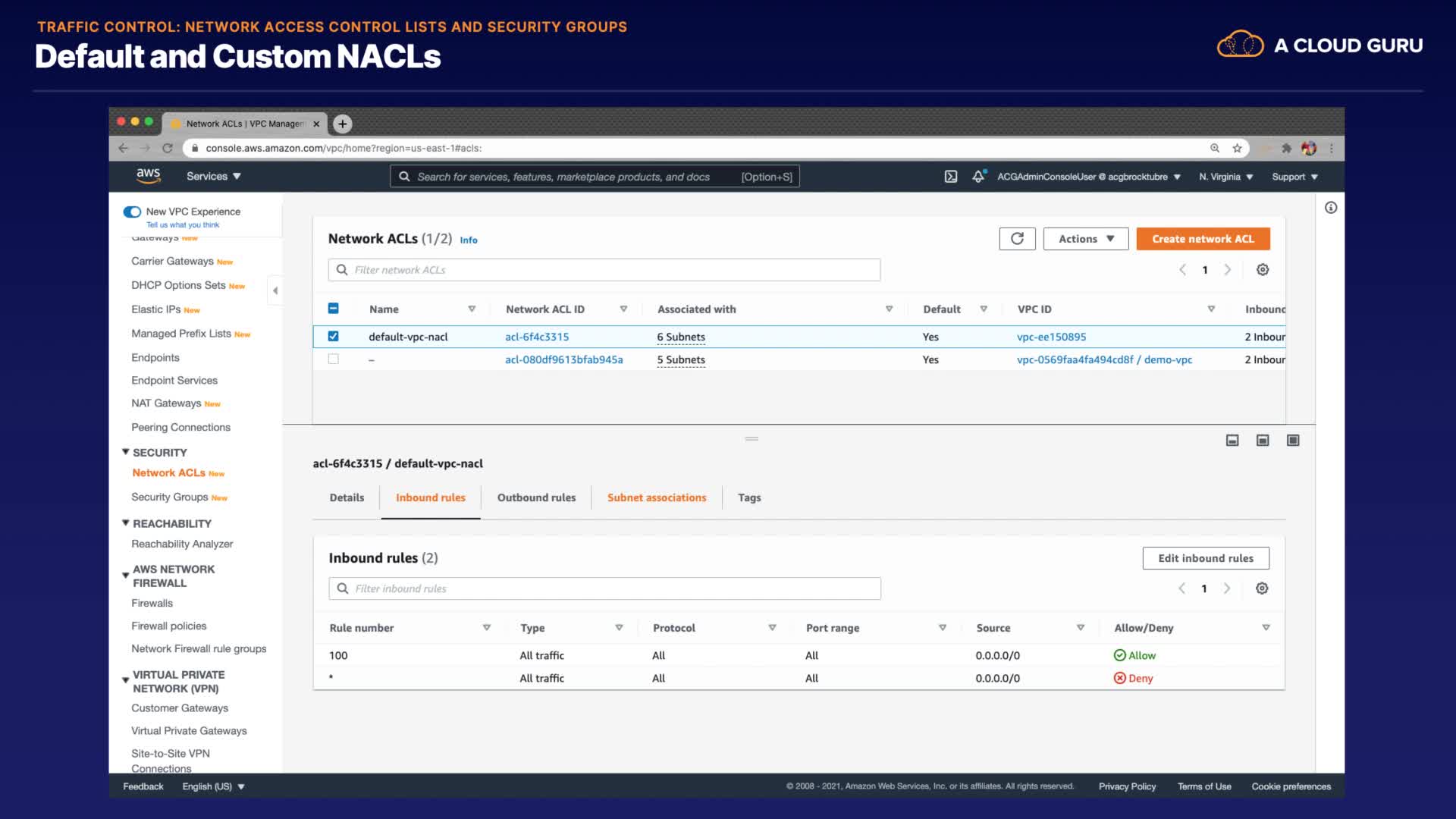Image resolution: width=1456 pixels, height=819 pixels.
Task: Maximize details pane with rightmost layout icon
Action: click(1293, 441)
